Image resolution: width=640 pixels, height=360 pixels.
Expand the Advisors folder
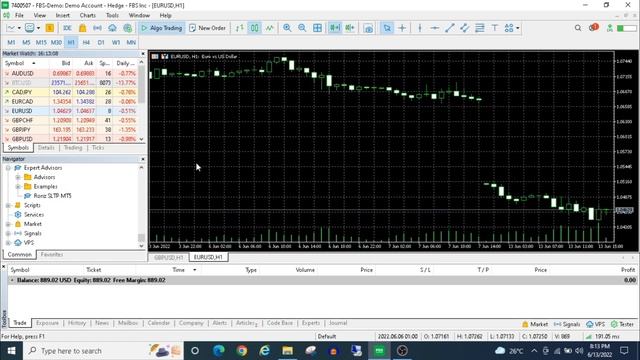[18, 177]
